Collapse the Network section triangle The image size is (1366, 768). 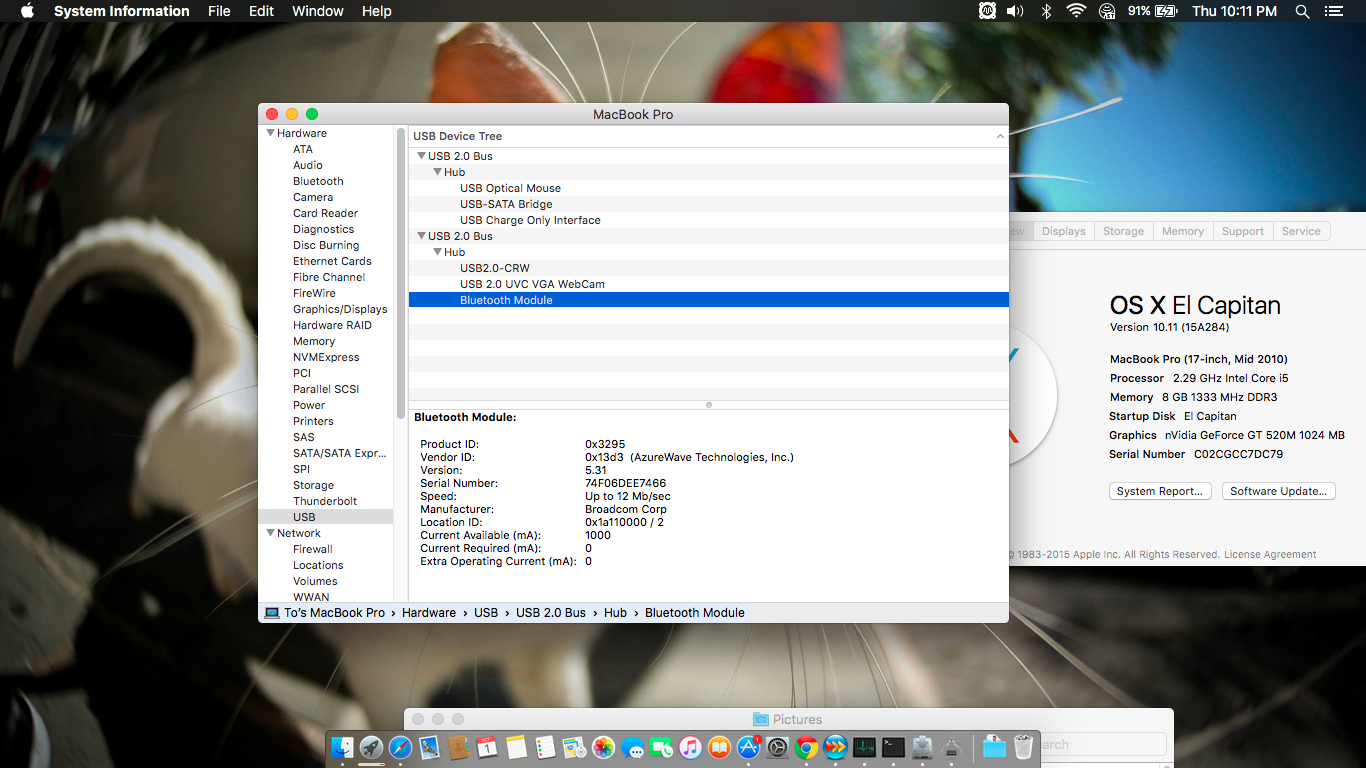270,533
